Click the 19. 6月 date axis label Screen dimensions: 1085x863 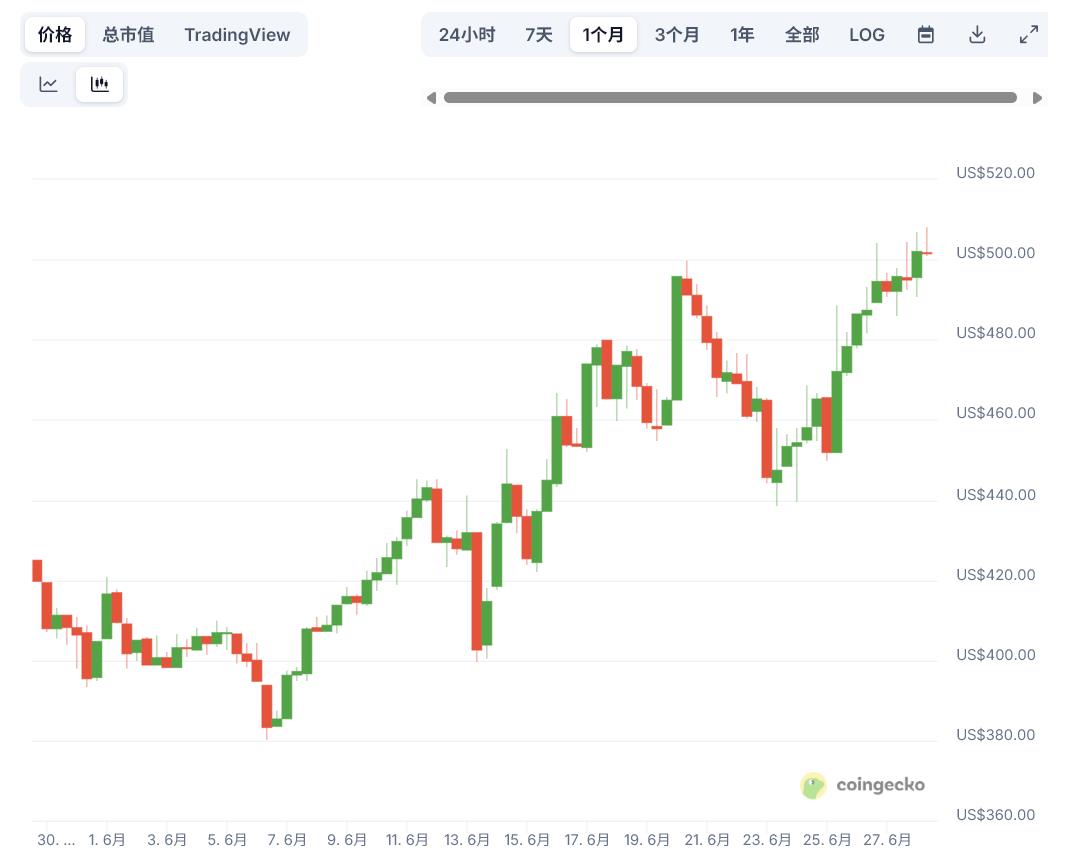click(646, 840)
